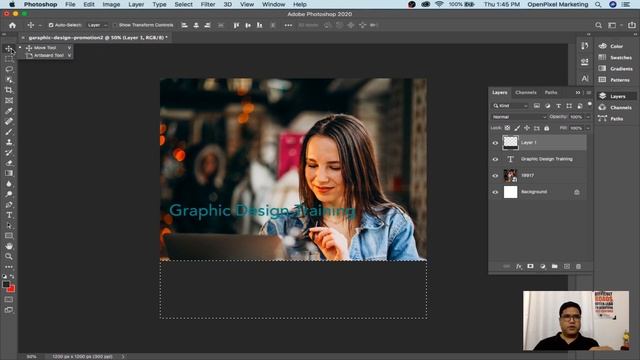The image size is (640, 360).
Task: Select the Crop tool
Action: [x=9, y=90]
